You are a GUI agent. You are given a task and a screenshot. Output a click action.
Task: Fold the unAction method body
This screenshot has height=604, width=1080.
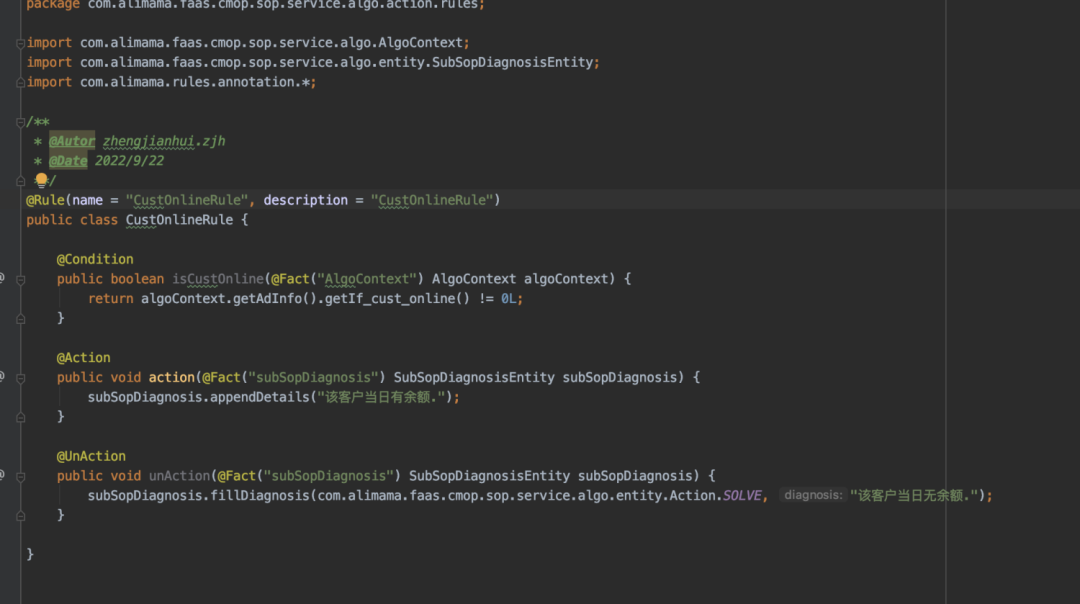[x=20, y=476]
